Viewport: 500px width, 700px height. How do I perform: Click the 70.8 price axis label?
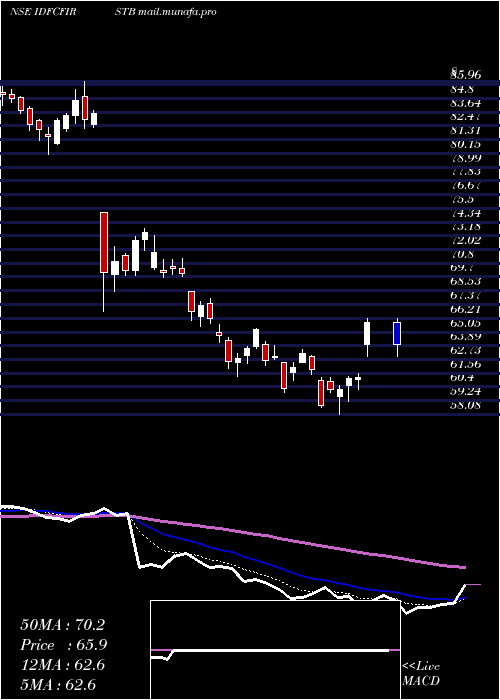461,254
